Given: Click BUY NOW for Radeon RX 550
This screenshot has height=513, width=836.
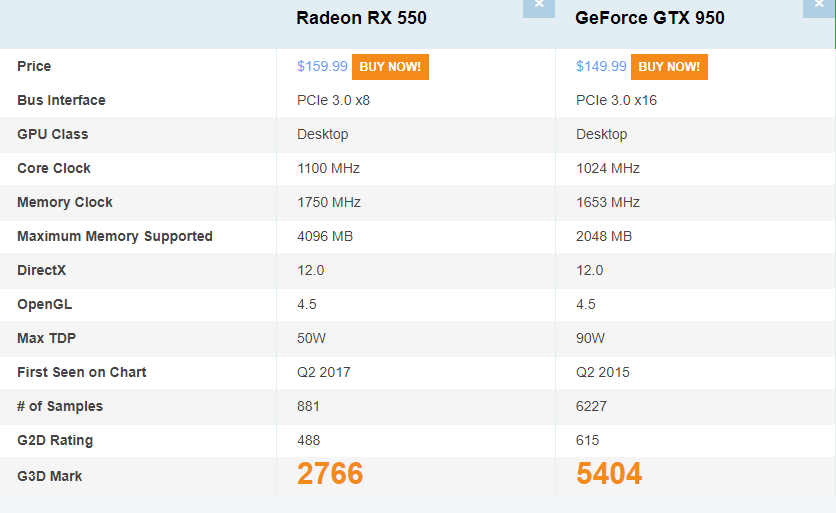Looking at the screenshot, I should point(390,67).
